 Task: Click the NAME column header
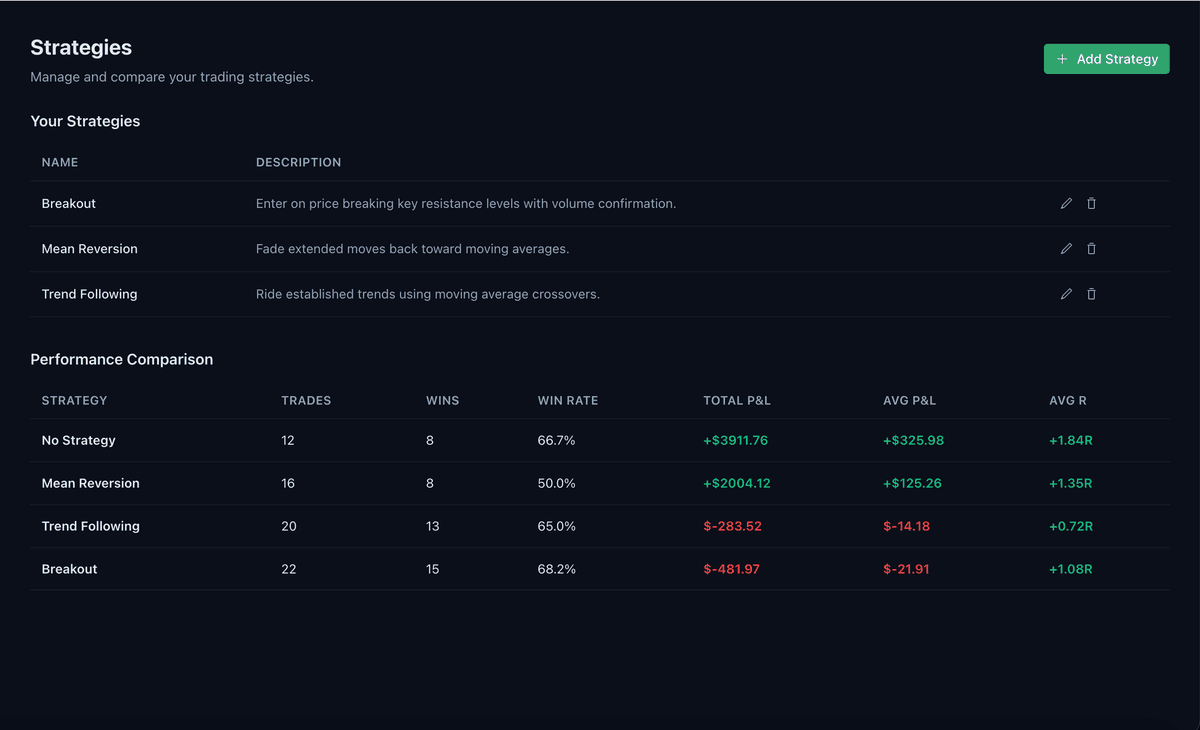[60, 162]
